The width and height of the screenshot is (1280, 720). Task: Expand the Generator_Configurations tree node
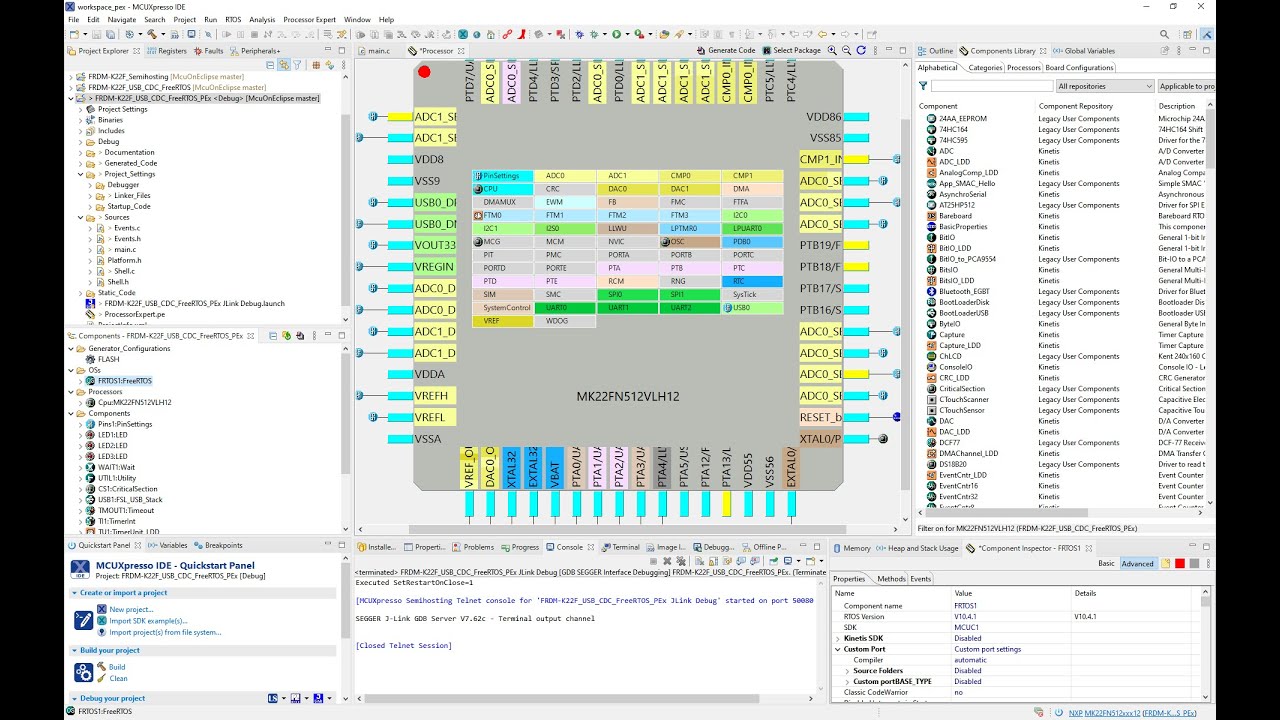pos(72,349)
